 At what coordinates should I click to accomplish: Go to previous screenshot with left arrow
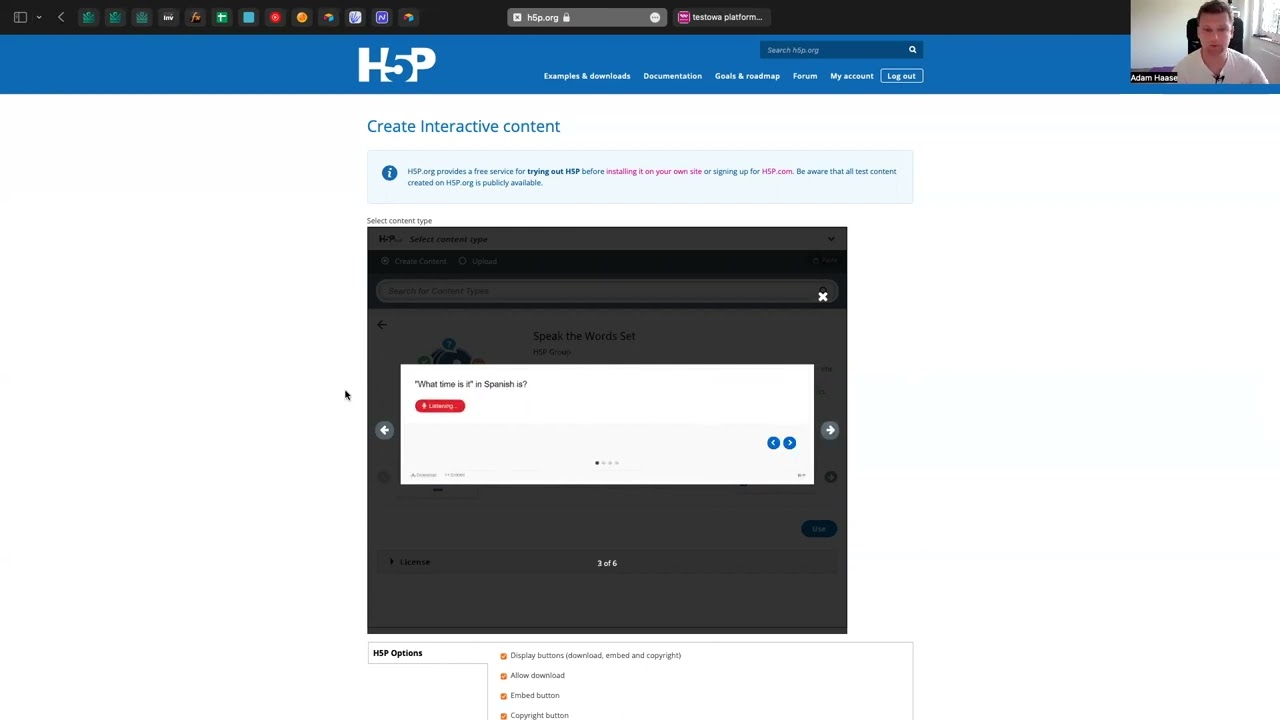coord(384,430)
